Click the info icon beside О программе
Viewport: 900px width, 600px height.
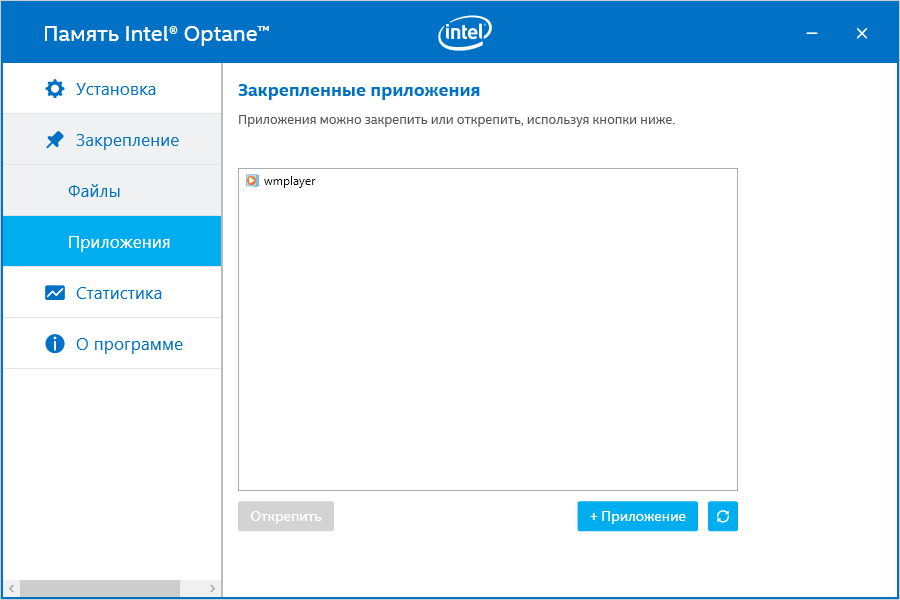[55, 344]
